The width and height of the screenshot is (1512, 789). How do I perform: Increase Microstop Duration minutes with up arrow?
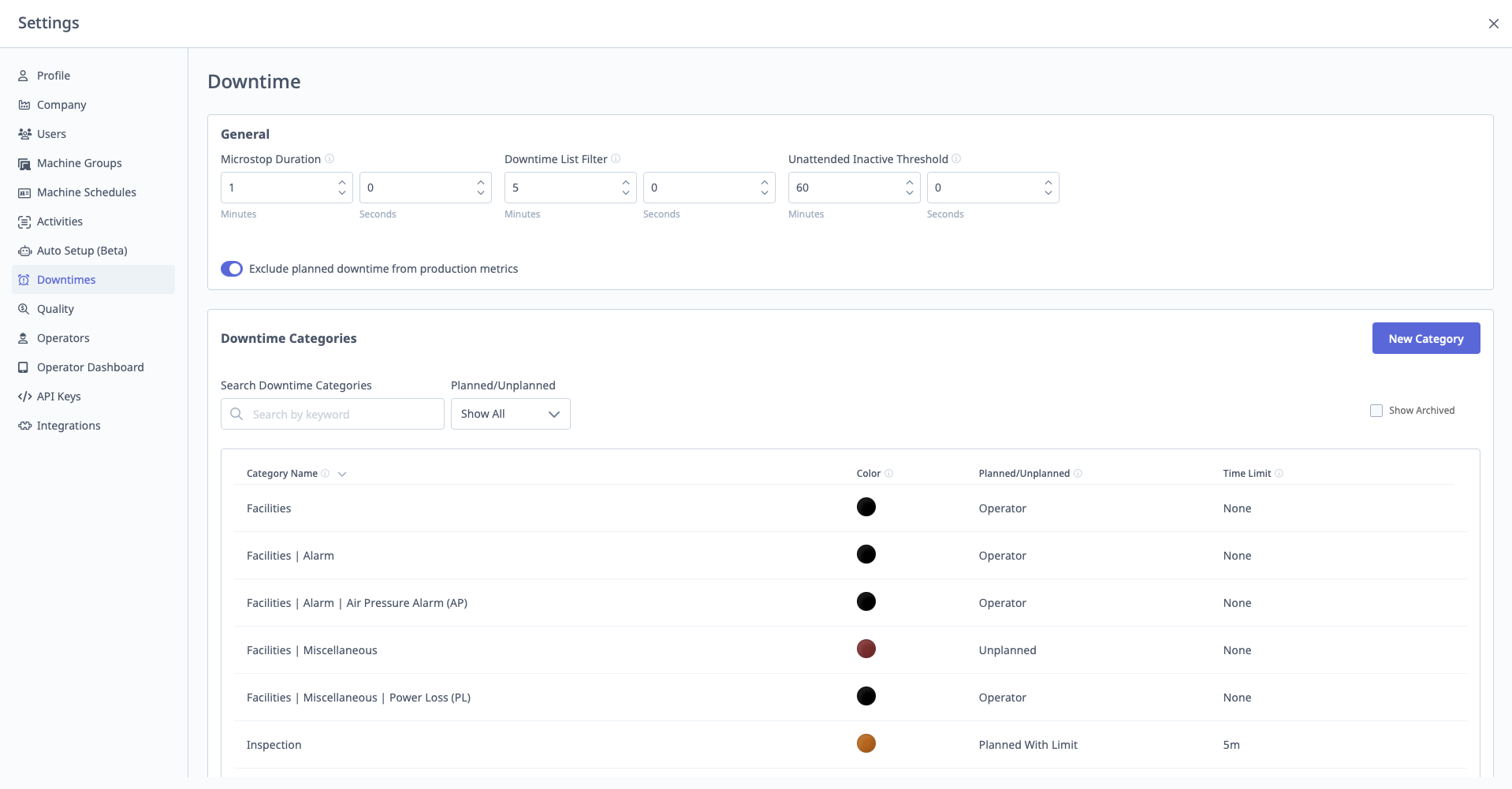tap(342, 182)
